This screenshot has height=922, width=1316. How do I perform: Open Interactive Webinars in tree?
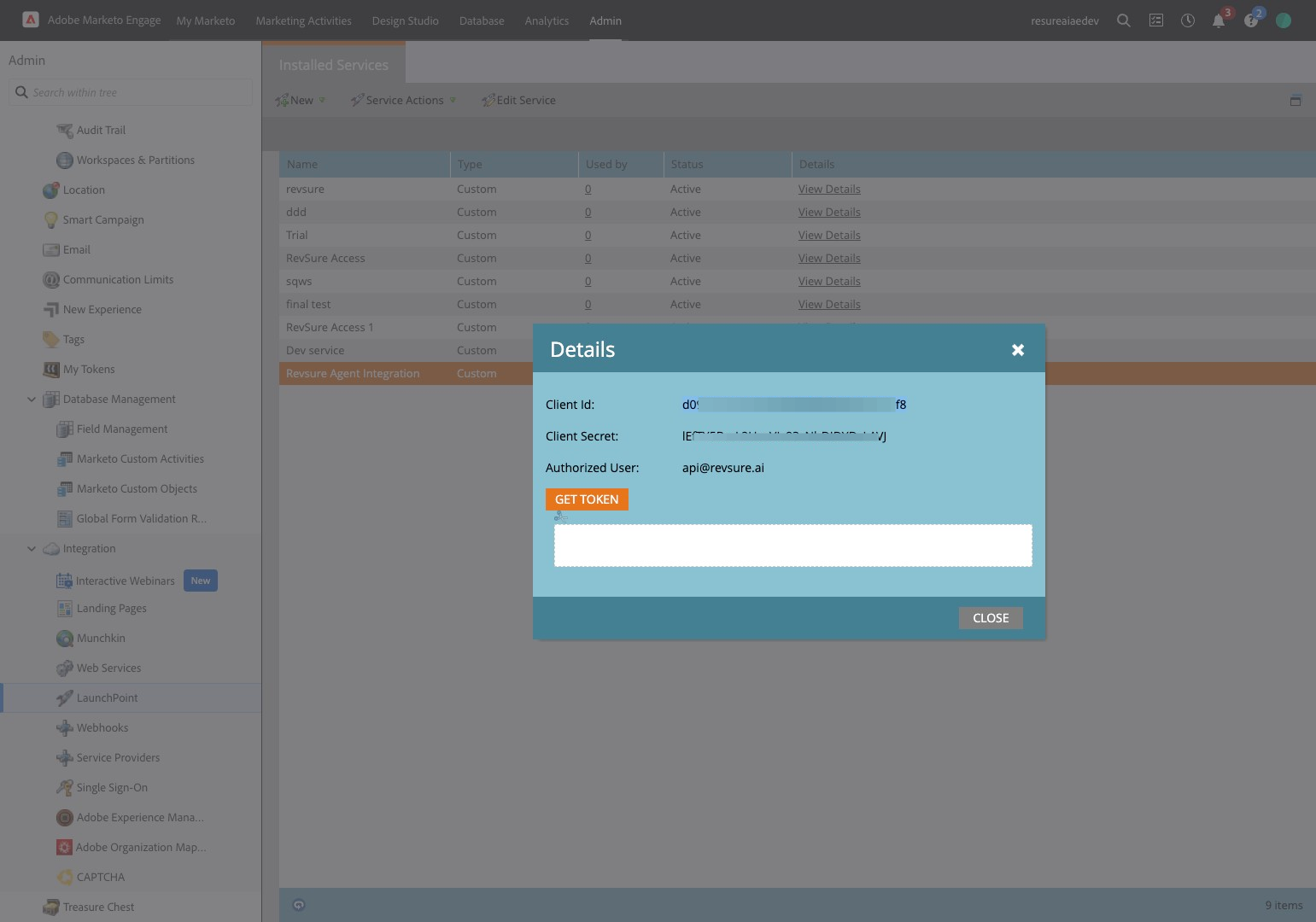tap(126, 581)
